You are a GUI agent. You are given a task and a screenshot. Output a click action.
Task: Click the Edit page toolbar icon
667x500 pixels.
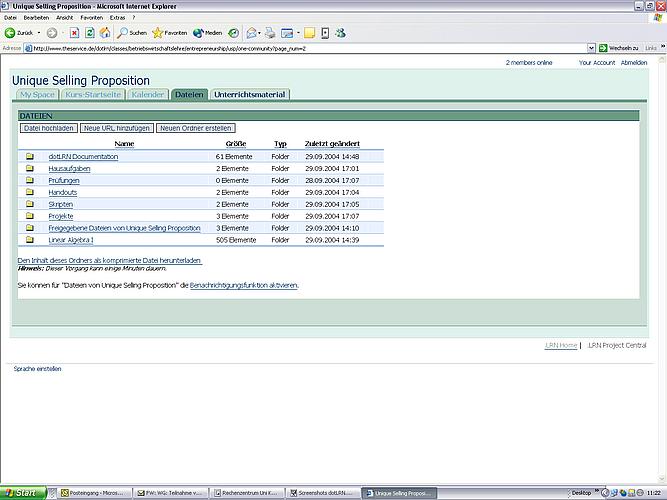[x=288, y=33]
